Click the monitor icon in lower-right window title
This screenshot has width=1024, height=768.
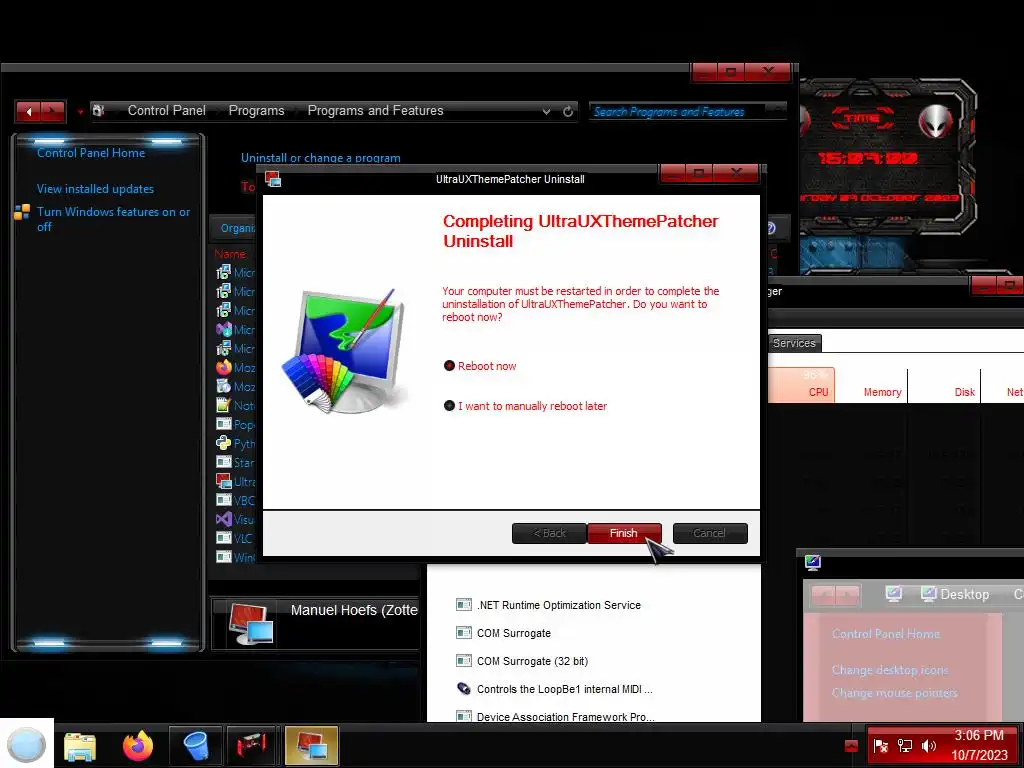812,562
